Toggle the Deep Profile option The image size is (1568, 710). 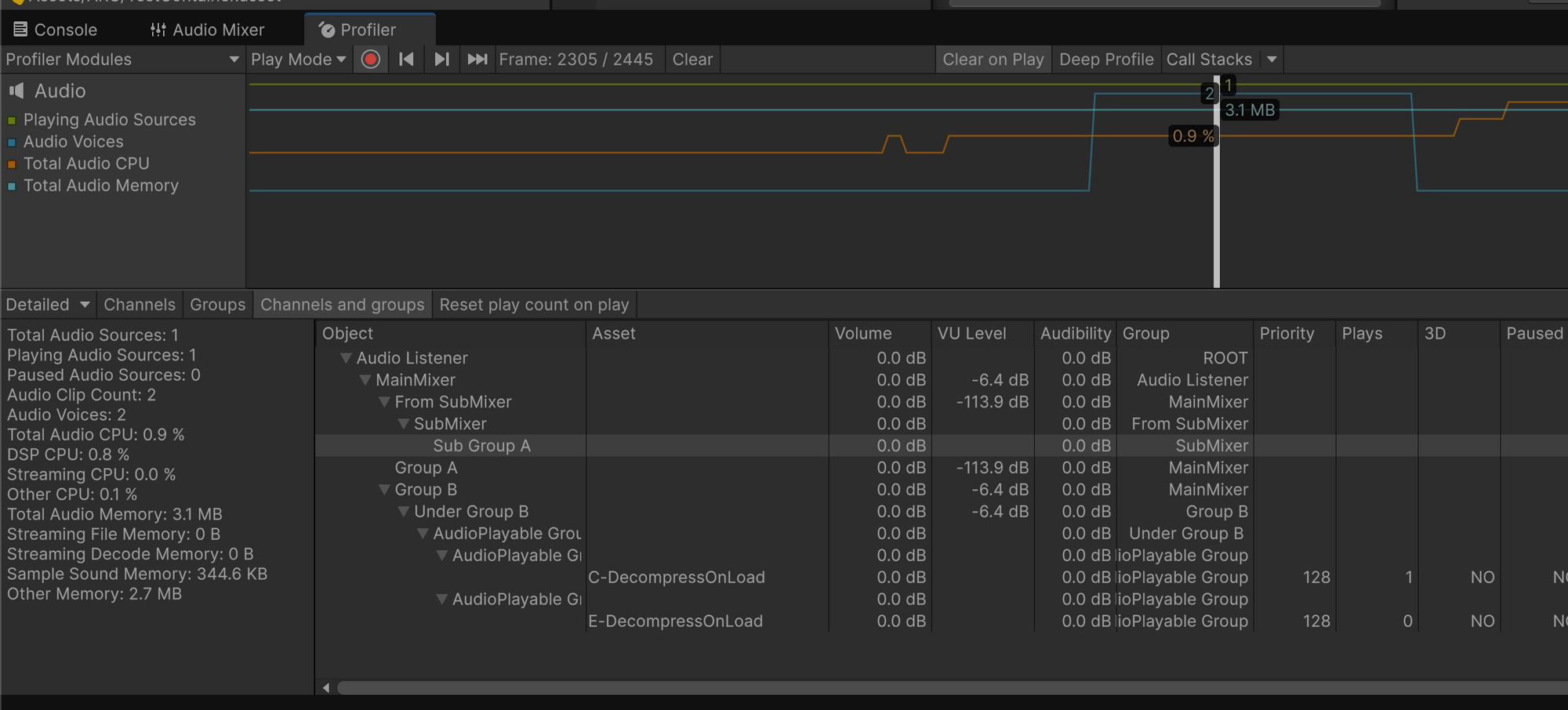click(x=1105, y=60)
